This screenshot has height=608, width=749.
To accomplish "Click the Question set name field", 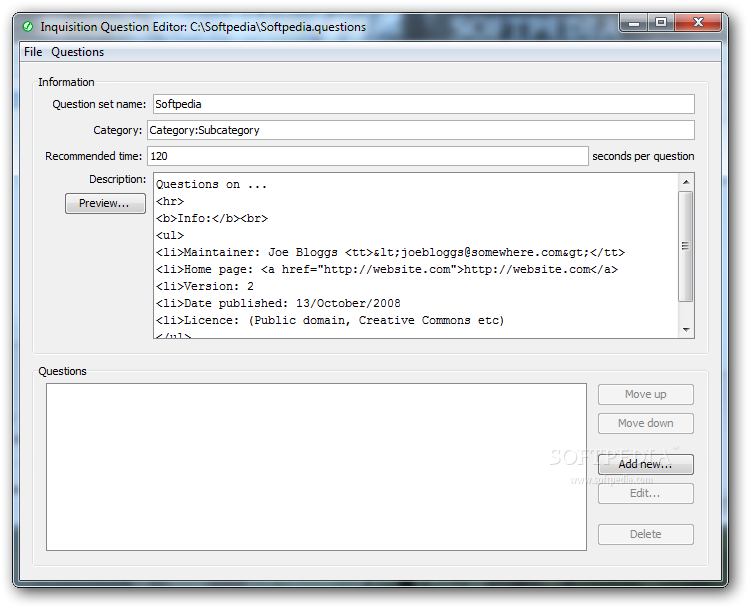I will (x=424, y=104).
